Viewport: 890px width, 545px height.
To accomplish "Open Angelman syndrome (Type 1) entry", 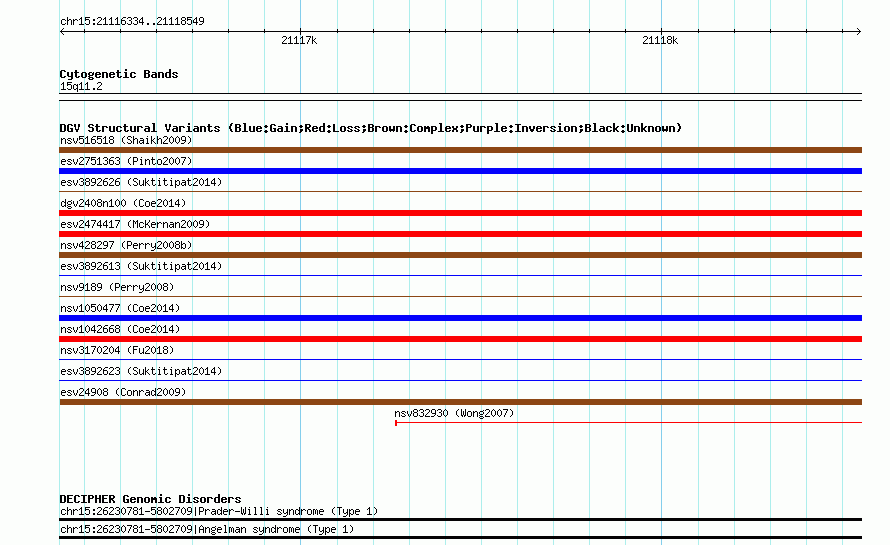I will [207, 530].
